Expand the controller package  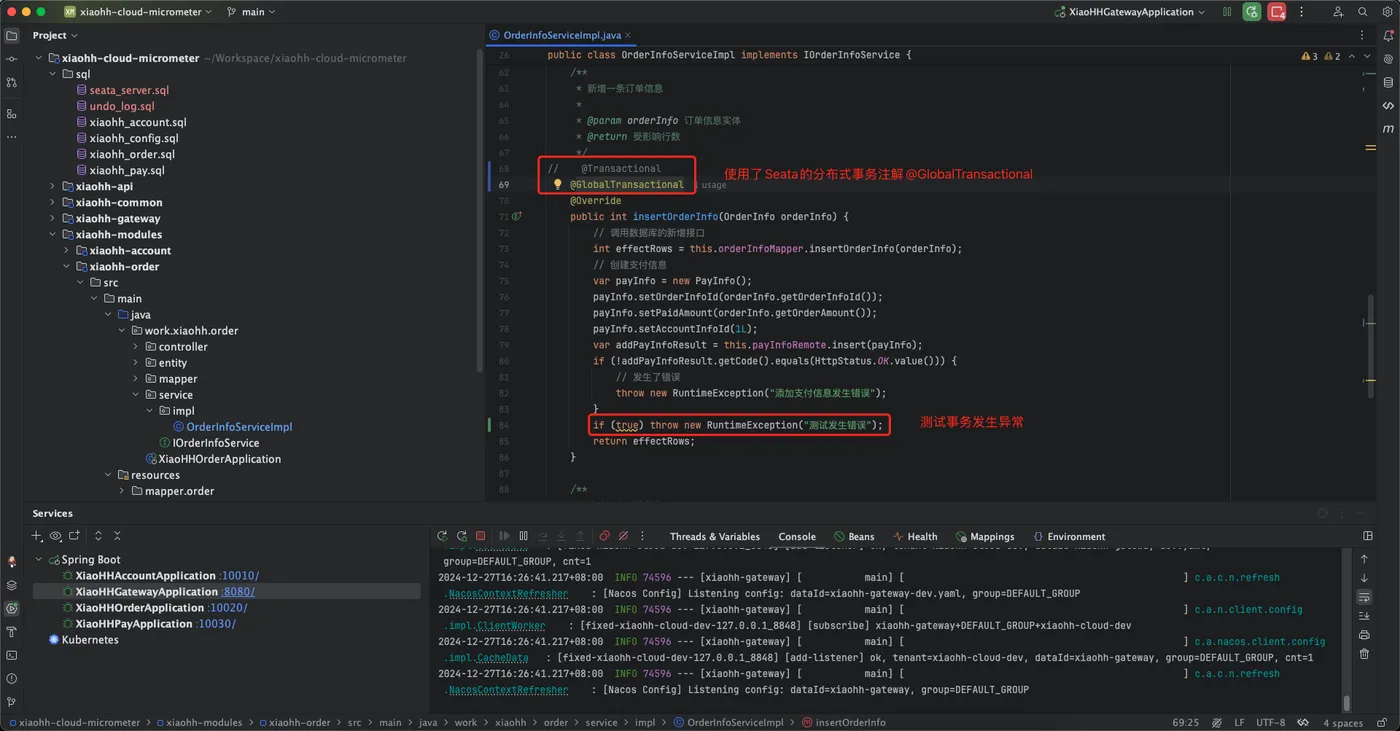coord(136,346)
